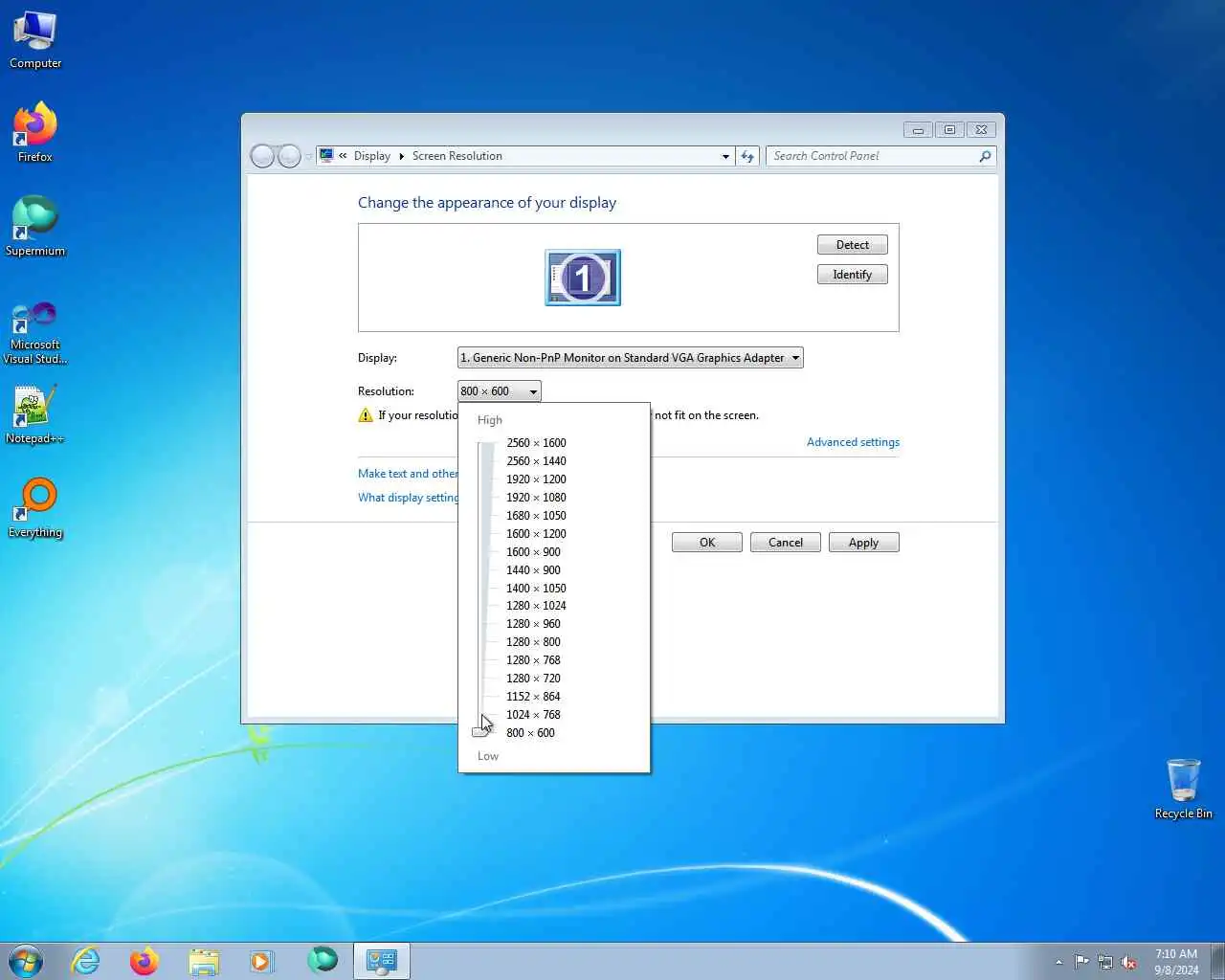Viewport: 1225px width, 980px height.
Task: Click the Apply button
Action: pos(863,543)
